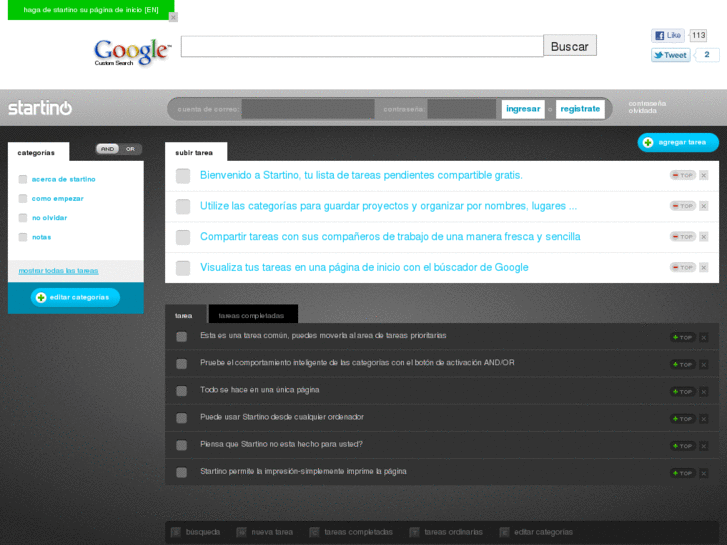
Task: Remove 'Compartir tareas' task from TOP
Action: (x=682, y=237)
